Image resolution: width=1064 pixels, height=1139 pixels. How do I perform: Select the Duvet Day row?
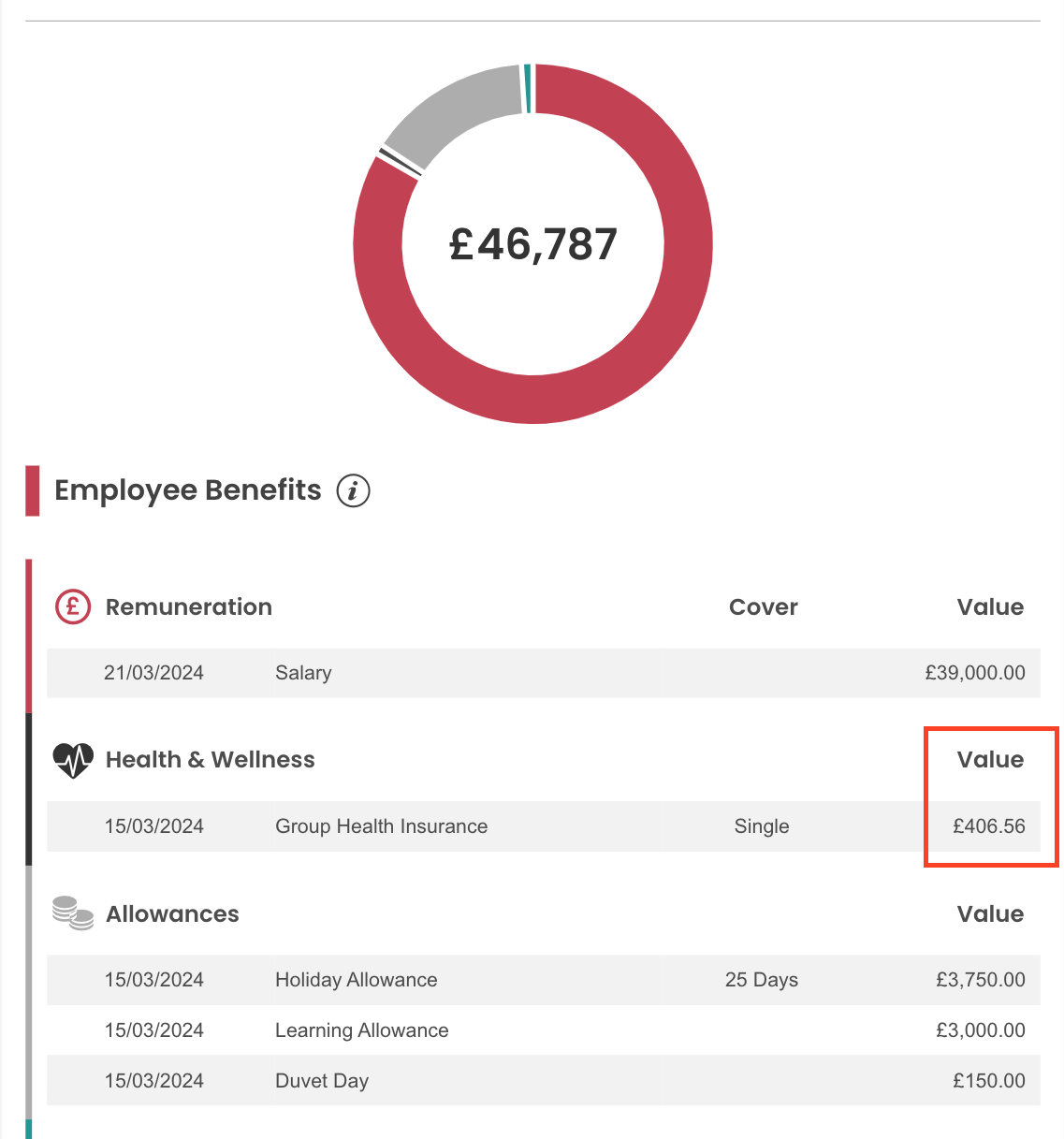544,1081
